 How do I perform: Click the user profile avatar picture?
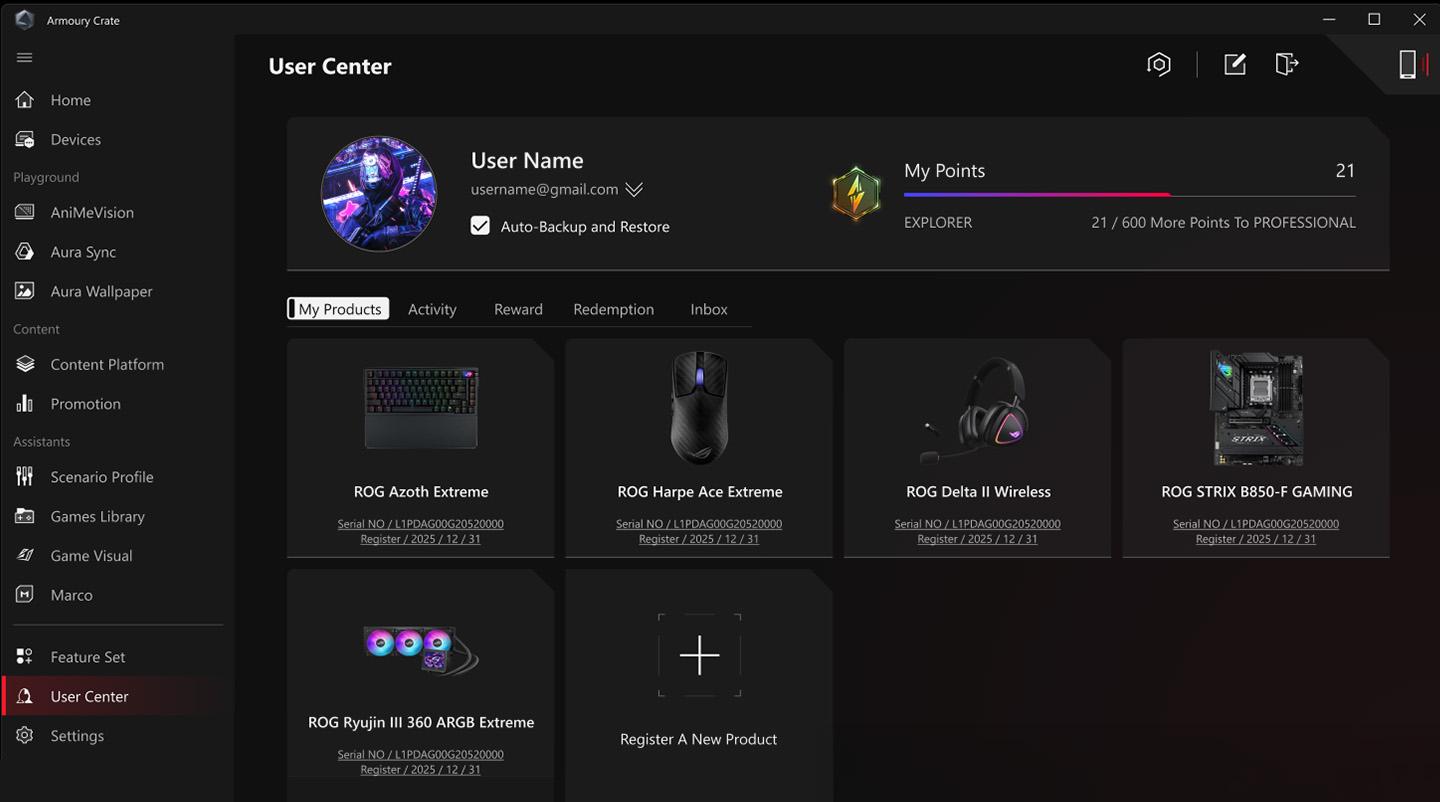pos(379,194)
